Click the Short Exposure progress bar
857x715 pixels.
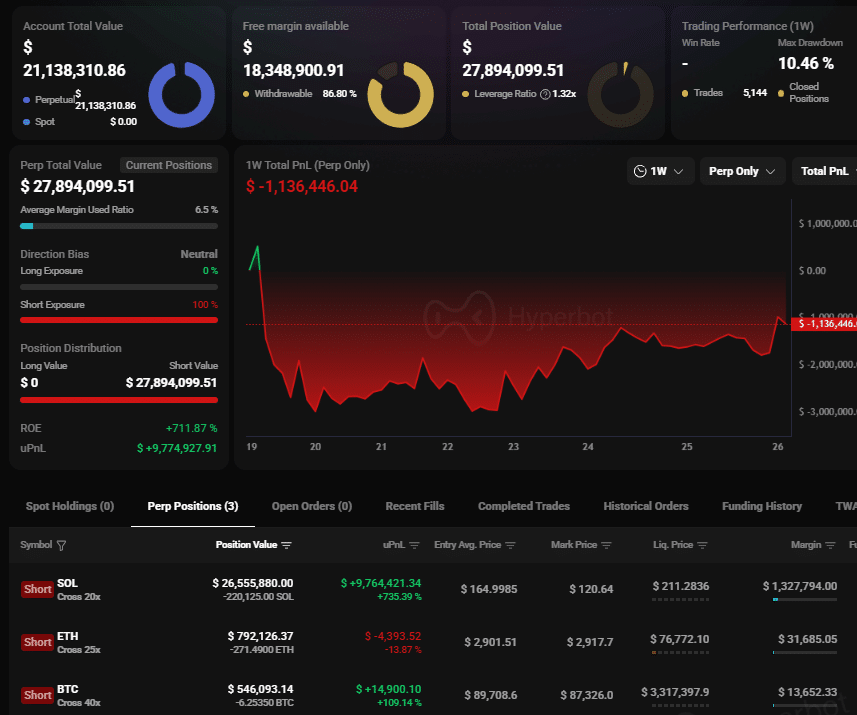click(x=118, y=320)
